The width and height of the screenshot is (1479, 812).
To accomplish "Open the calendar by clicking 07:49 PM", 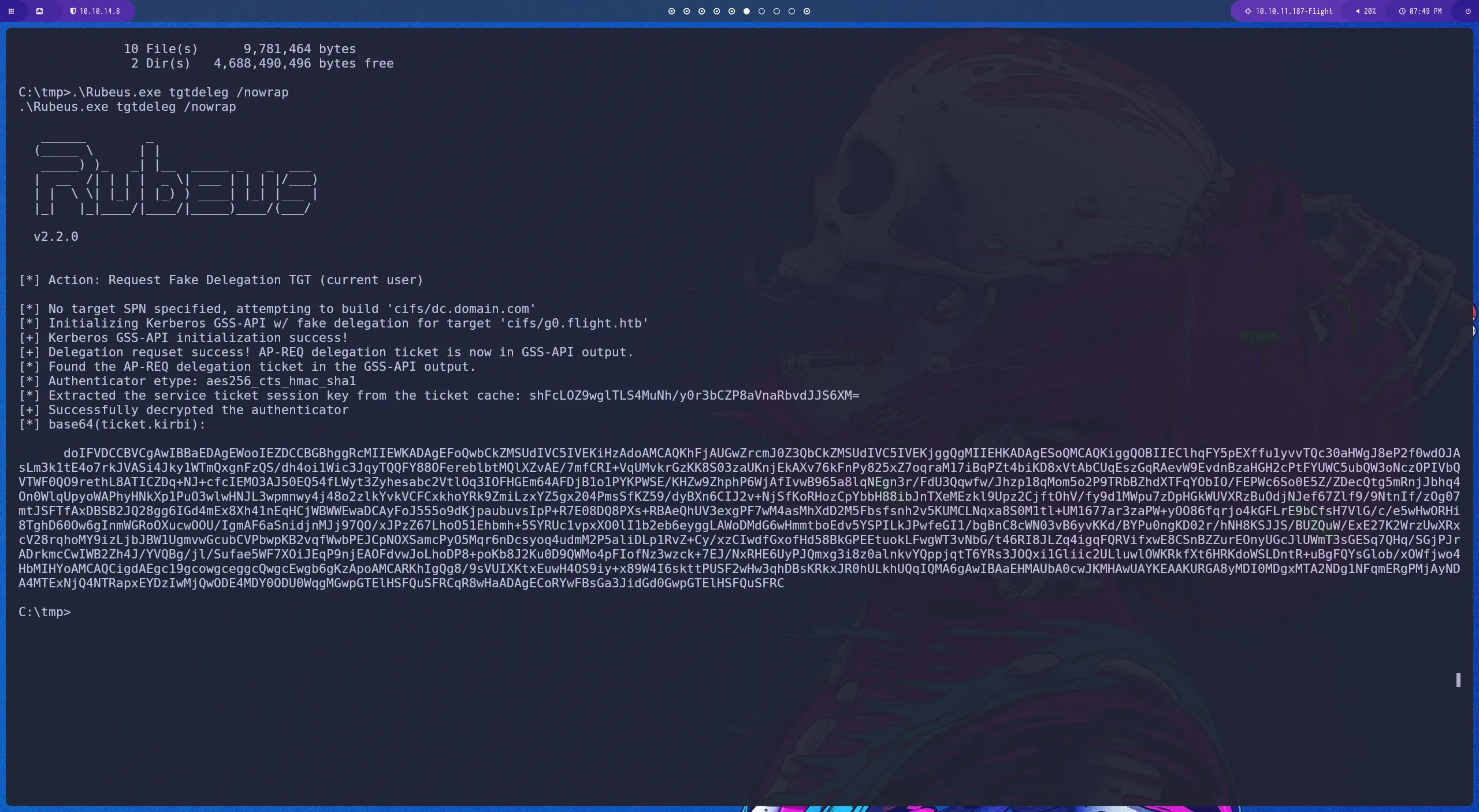I will click(1425, 10).
